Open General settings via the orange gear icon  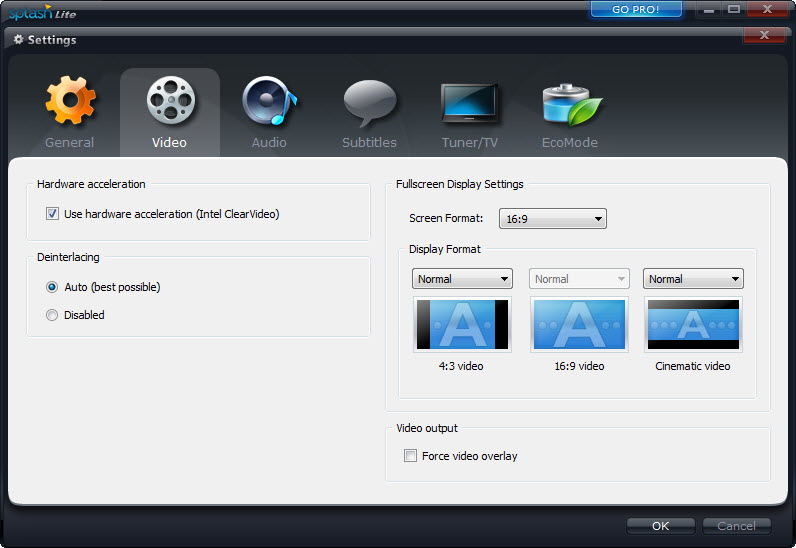(70, 100)
